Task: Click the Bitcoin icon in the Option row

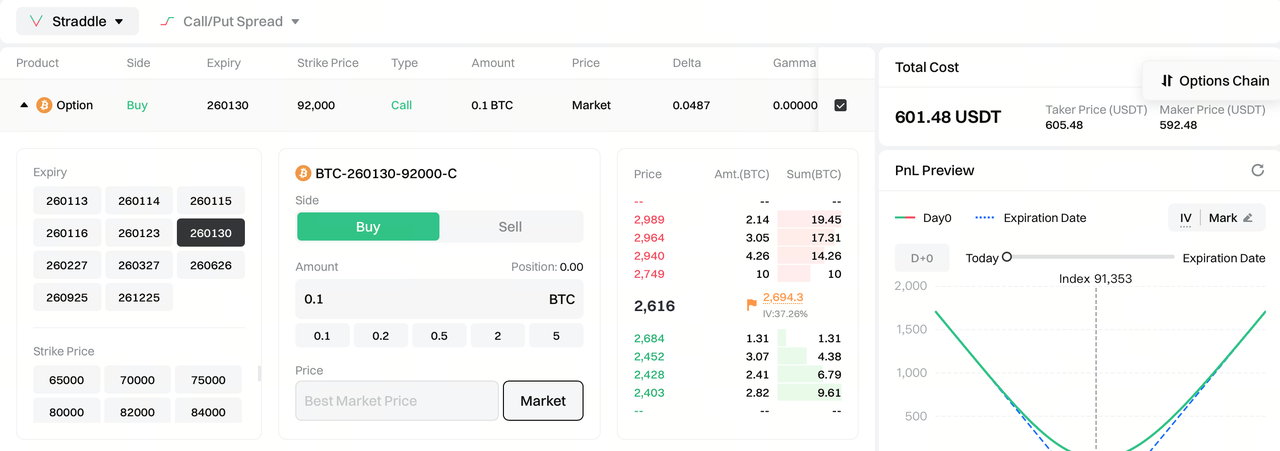Action: click(x=44, y=105)
